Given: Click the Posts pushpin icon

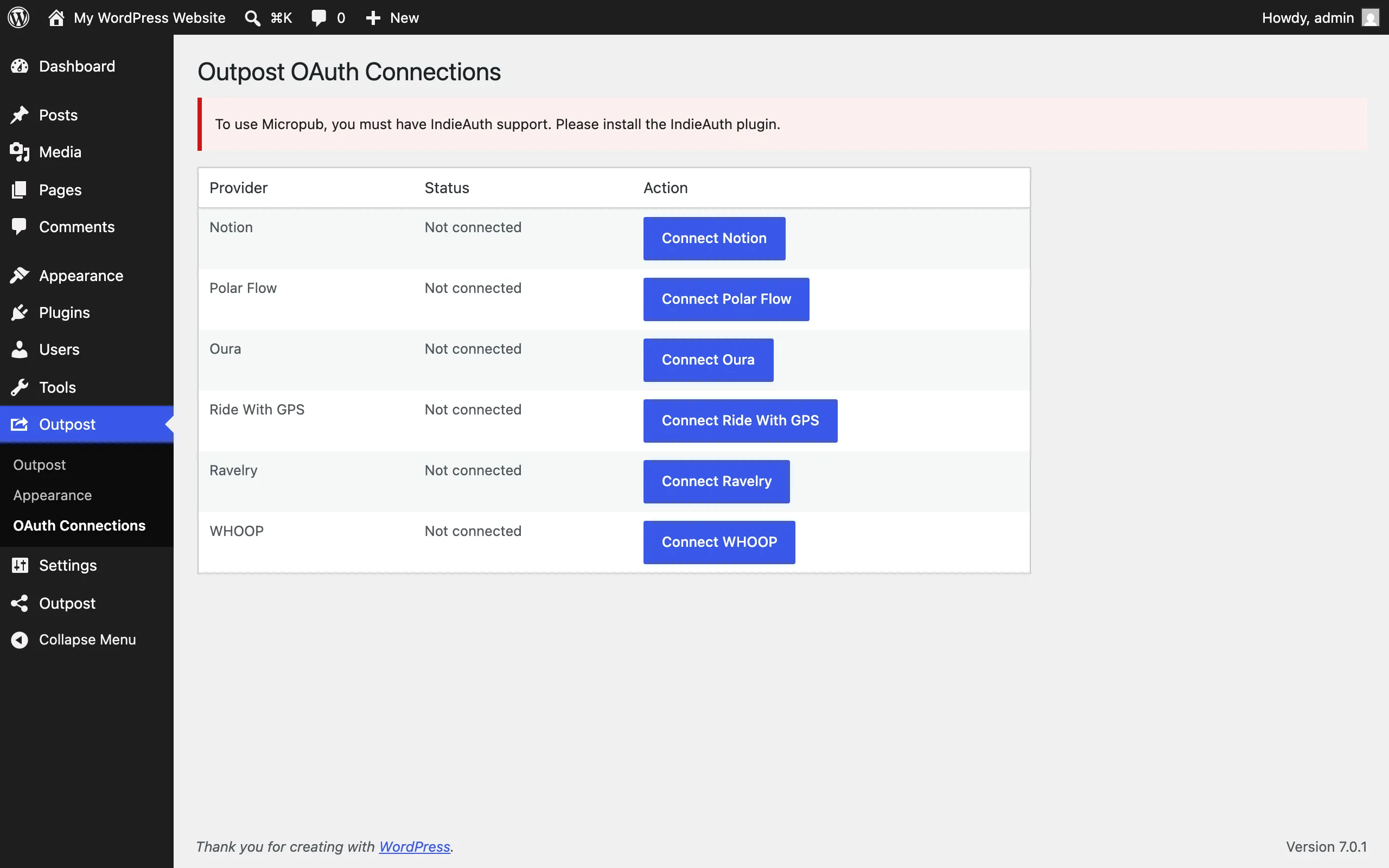Looking at the screenshot, I should (x=20, y=115).
